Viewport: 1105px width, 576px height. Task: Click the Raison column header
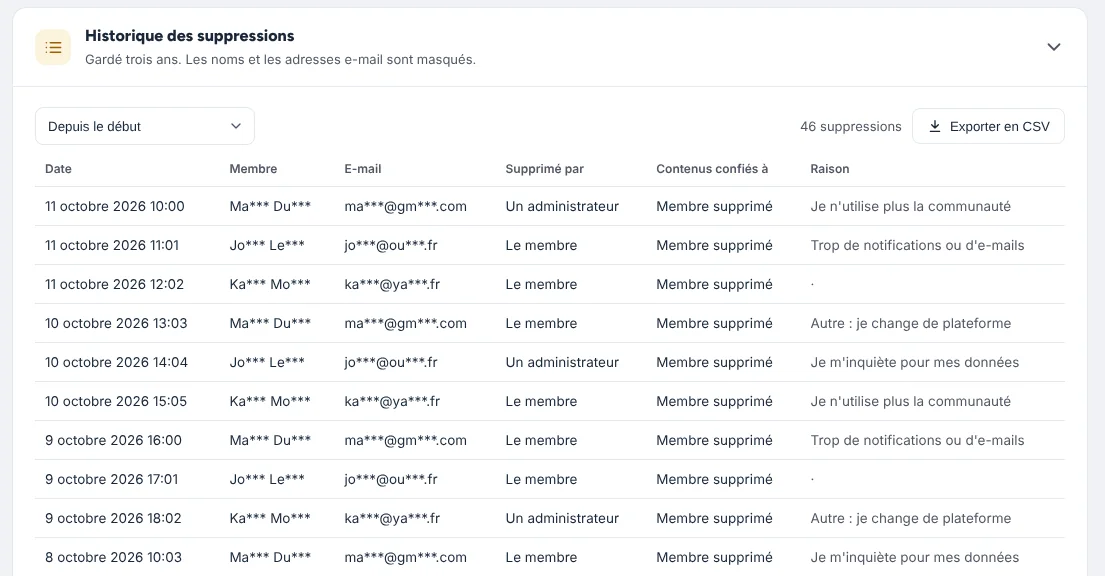pyautogui.click(x=829, y=168)
